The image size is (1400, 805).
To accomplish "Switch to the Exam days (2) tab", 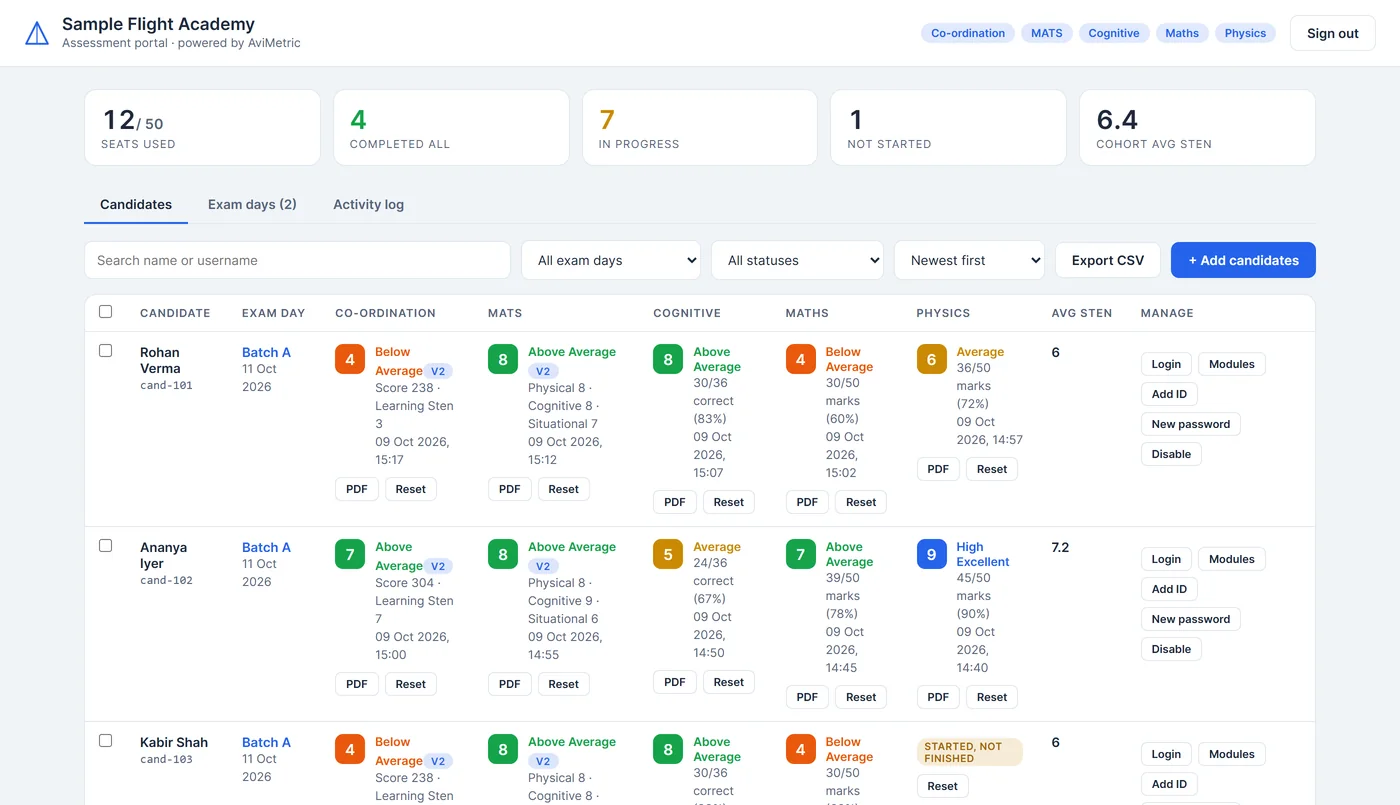I will coord(252,204).
